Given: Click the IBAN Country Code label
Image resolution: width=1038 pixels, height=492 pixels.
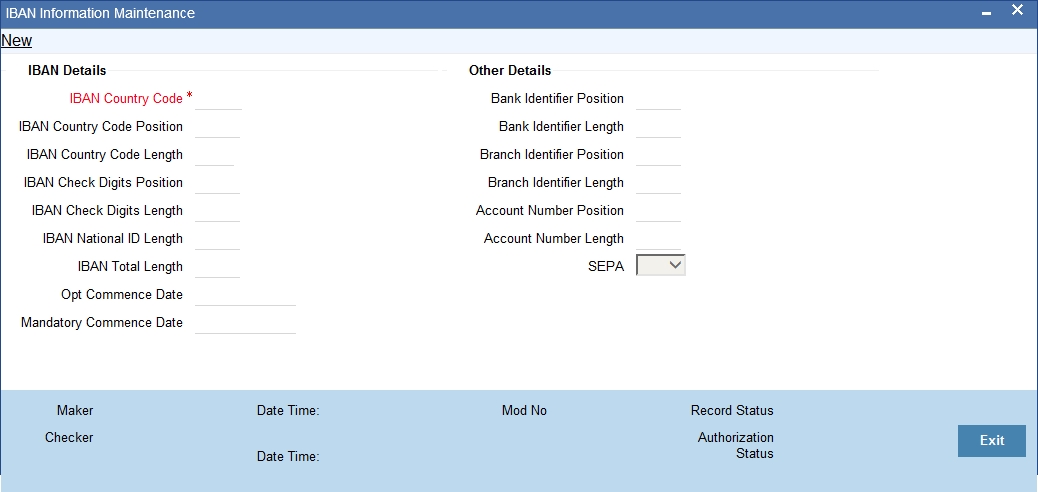Looking at the screenshot, I should pyautogui.click(x=126, y=99).
